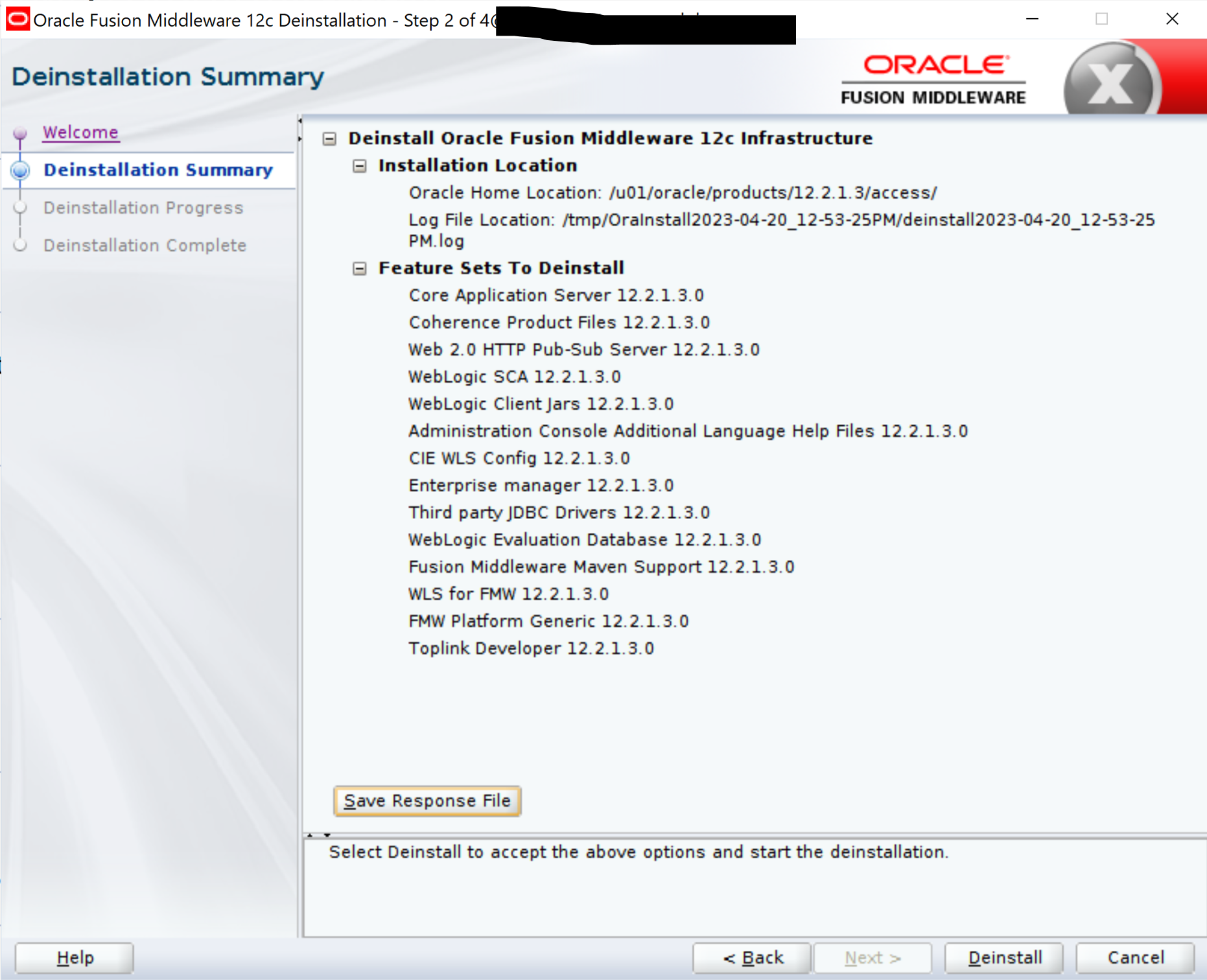Cancel the deinstallation wizard
This screenshot has height=980, width=1207.
coord(1135,957)
